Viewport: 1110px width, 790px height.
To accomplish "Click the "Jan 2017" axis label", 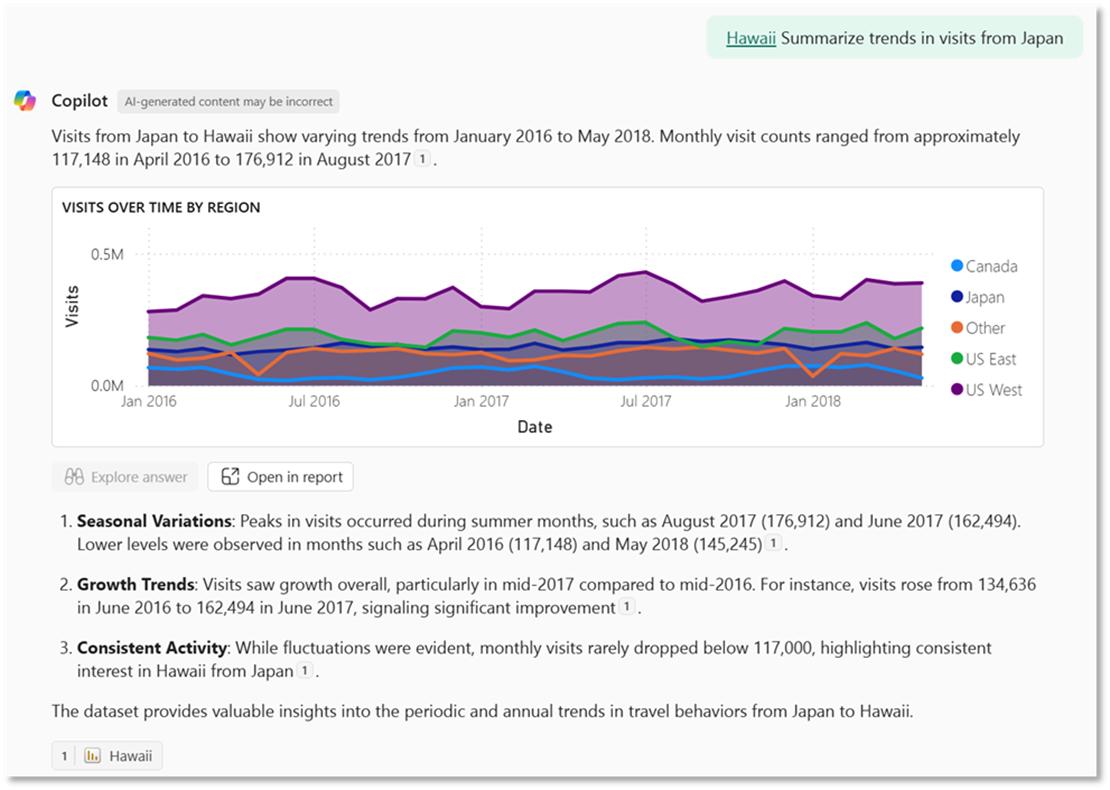I will [x=481, y=401].
